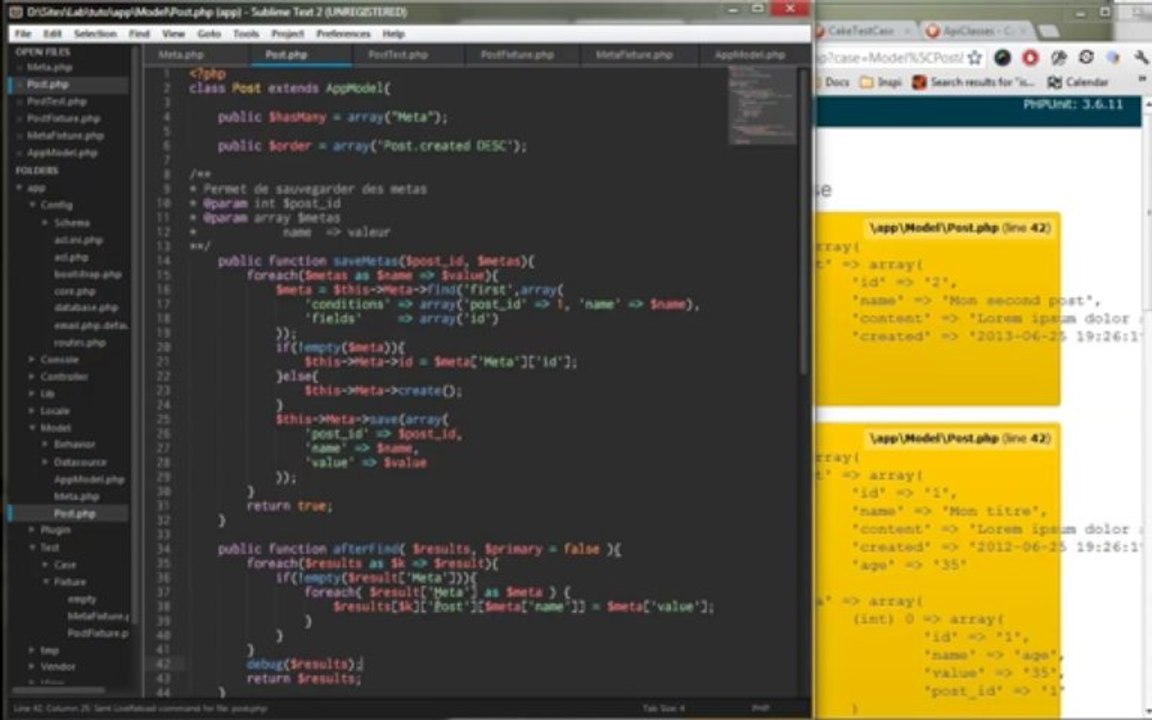Screen dimensions: 1152x720
Task: Expand the Vendor folder in sidebar
Action: [x=57, y=667]
